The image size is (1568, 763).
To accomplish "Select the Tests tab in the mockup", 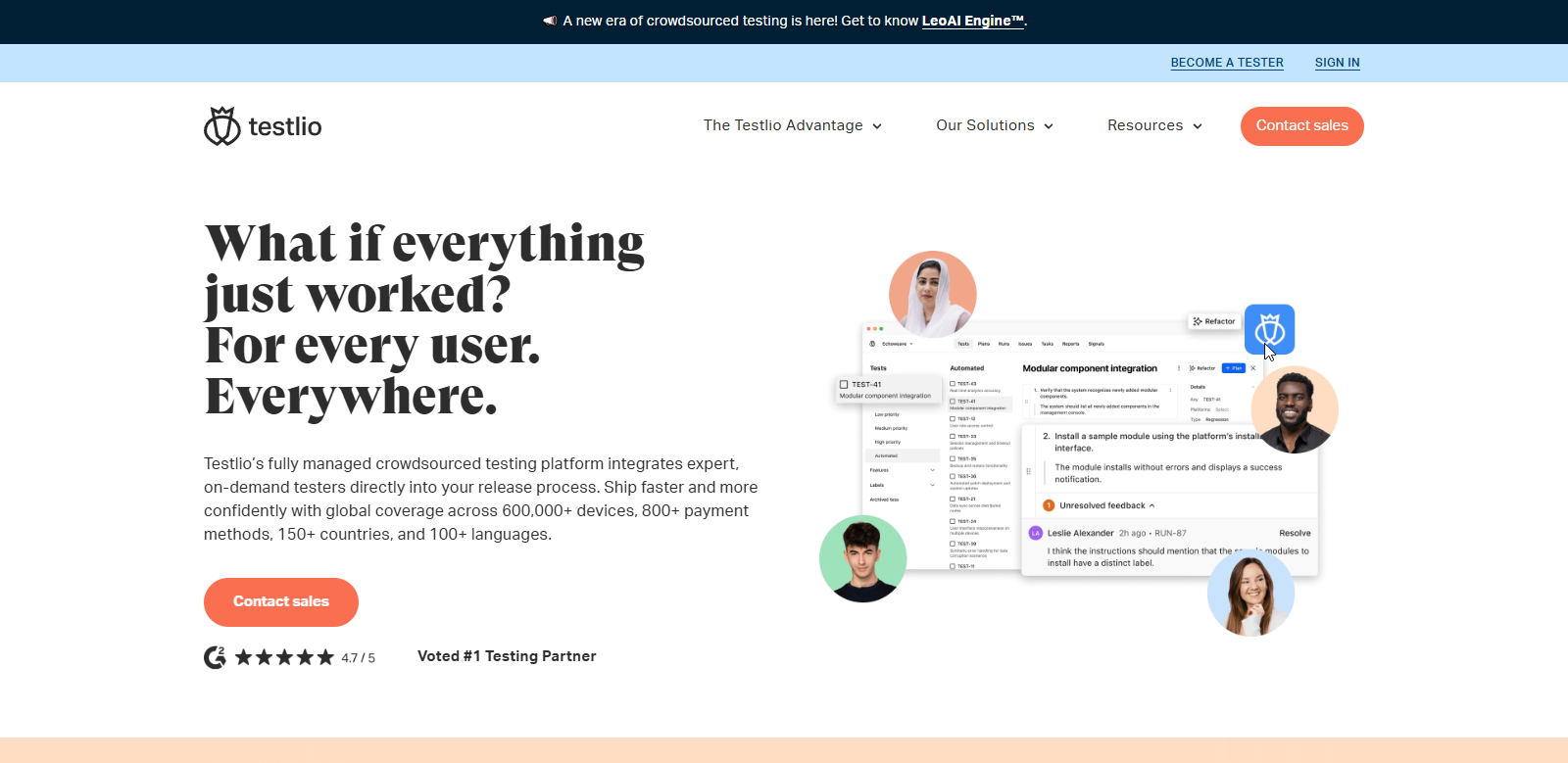I will click(x=963, y=344).
